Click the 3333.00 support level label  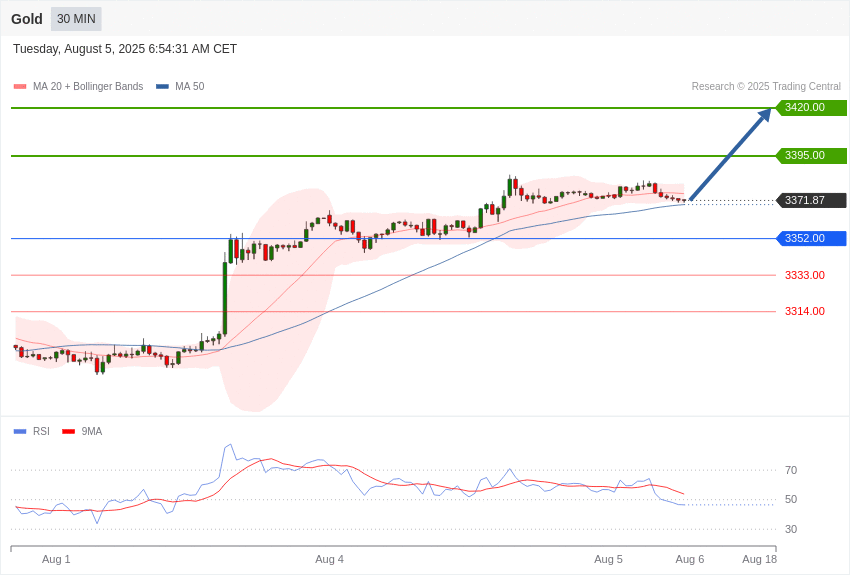coord(804,275)
